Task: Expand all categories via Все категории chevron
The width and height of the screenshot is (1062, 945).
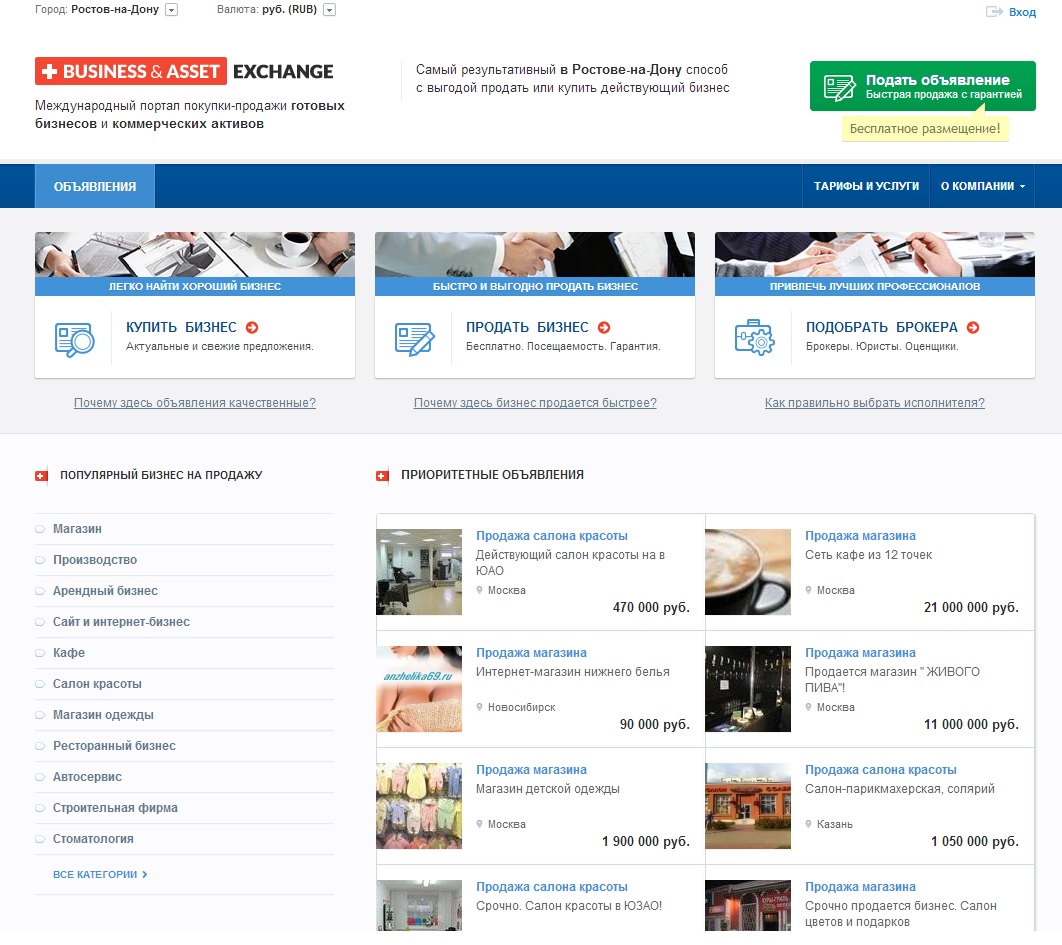Action: pos(145,874)
